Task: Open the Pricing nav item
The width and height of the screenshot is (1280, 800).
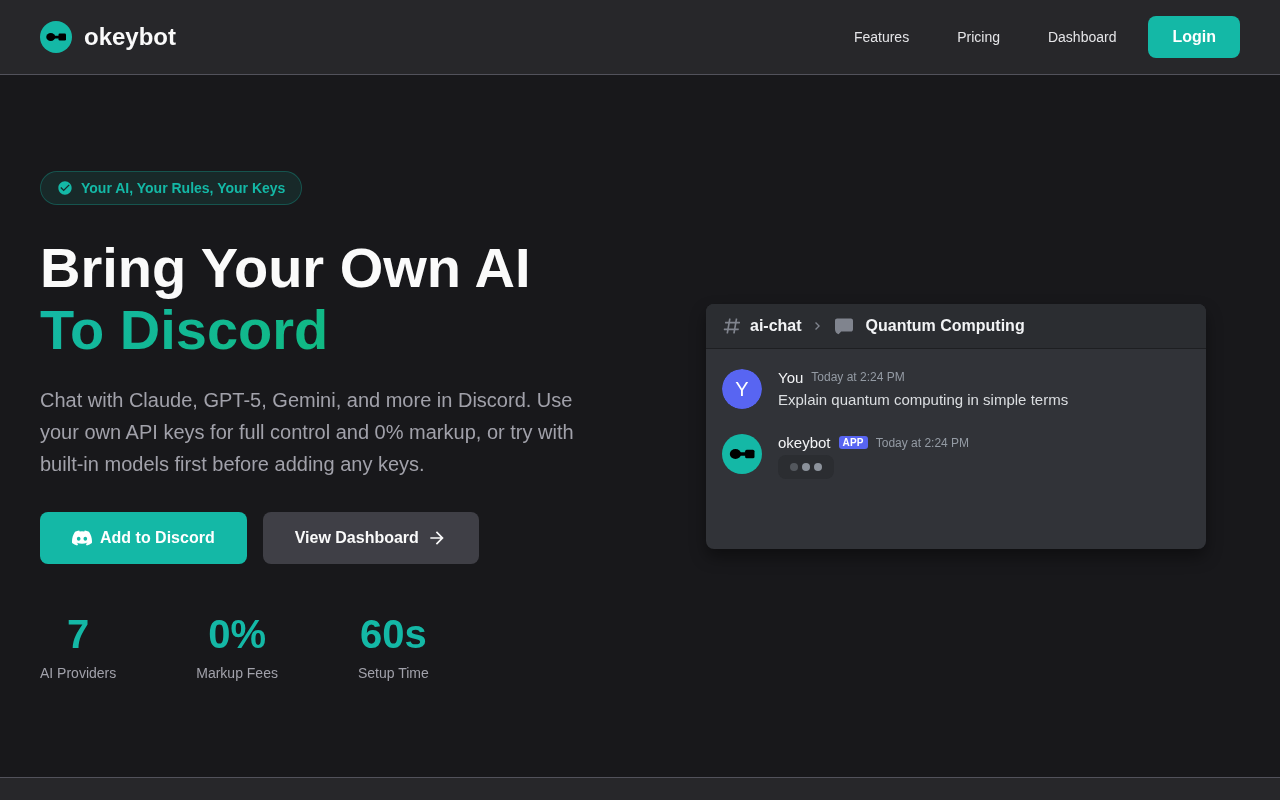Action: coord(978,37)
